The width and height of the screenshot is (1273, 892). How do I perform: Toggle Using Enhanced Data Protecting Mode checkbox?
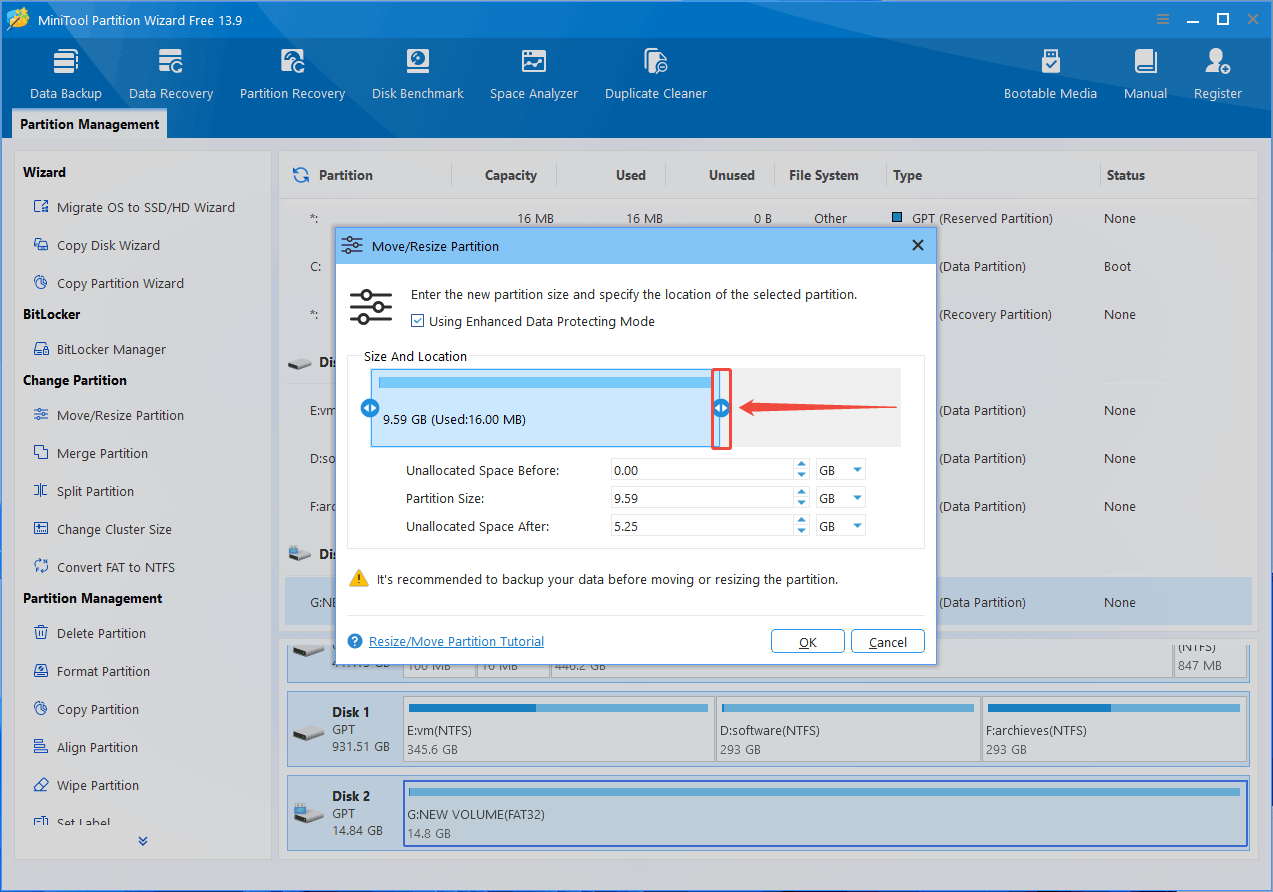(418, 321)
